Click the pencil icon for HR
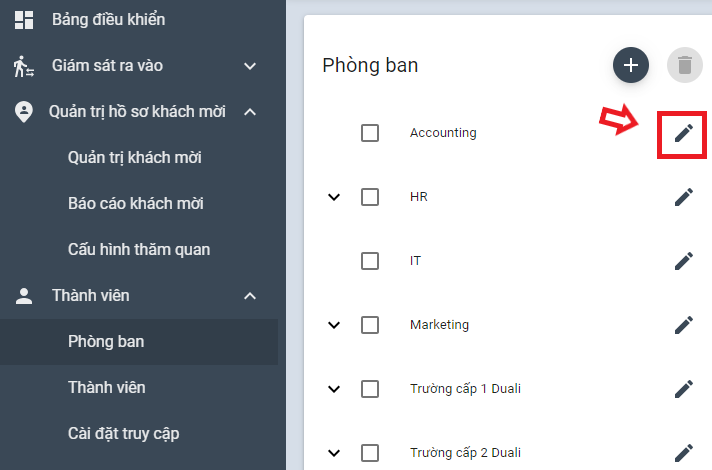 tap(683, 197)
